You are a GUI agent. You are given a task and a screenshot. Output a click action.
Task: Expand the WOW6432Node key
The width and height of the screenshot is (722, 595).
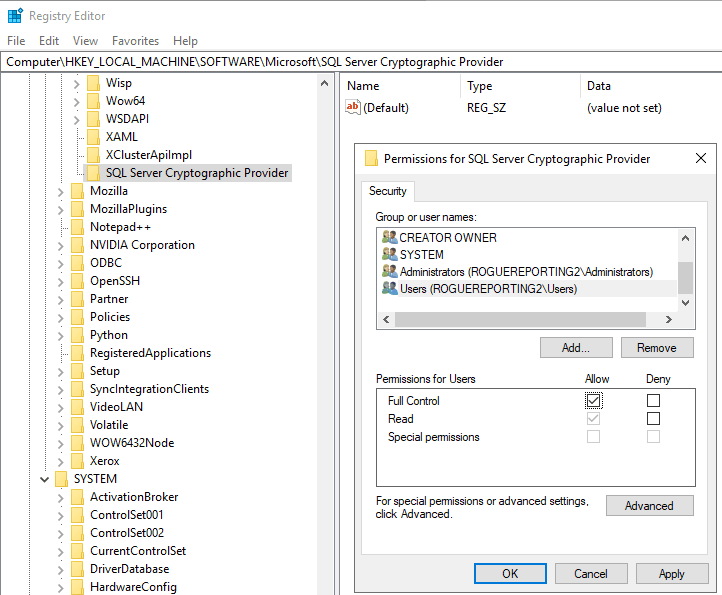(60, 444)
